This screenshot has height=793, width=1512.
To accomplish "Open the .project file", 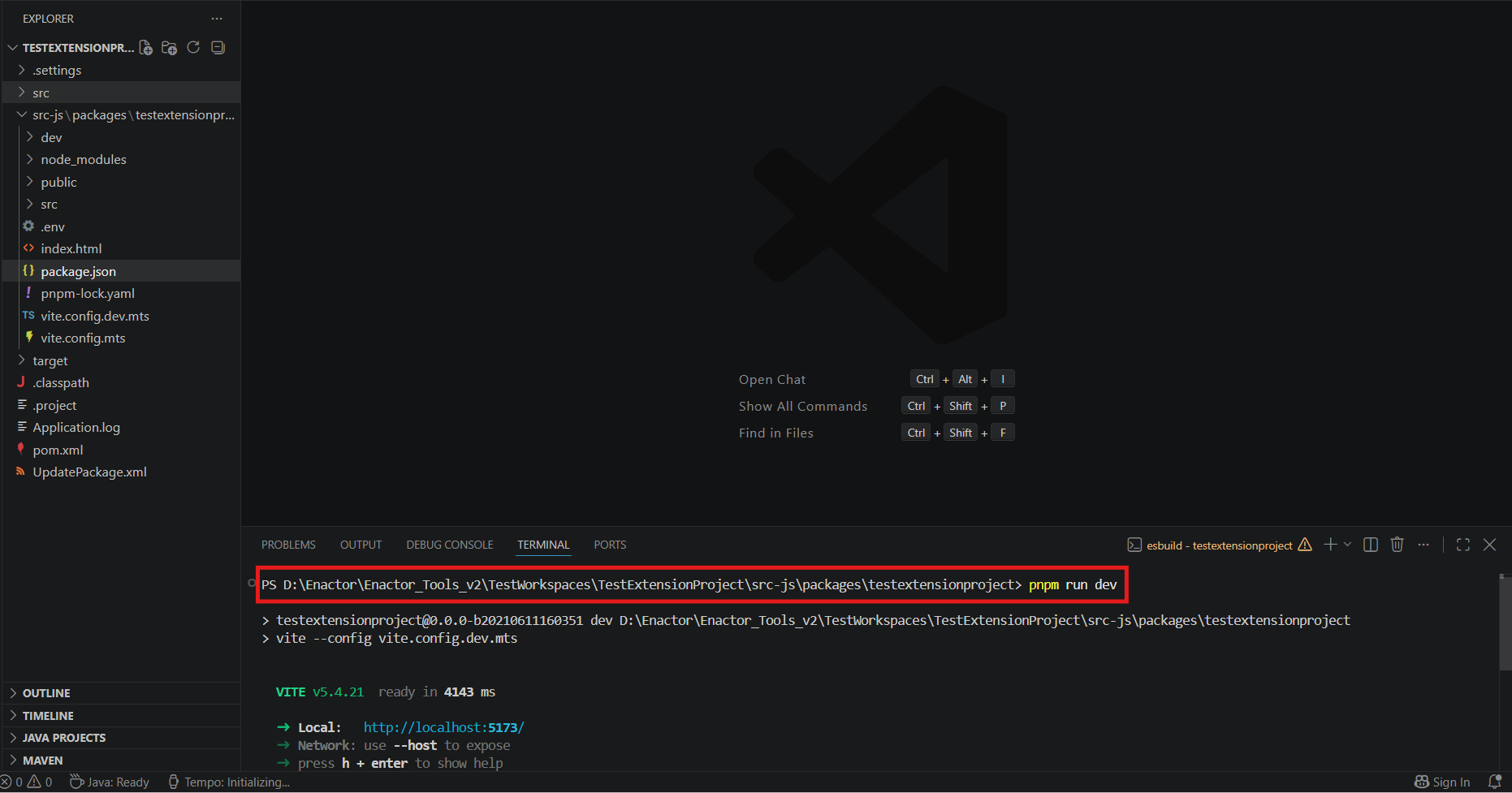I will [x=122, y=405].
